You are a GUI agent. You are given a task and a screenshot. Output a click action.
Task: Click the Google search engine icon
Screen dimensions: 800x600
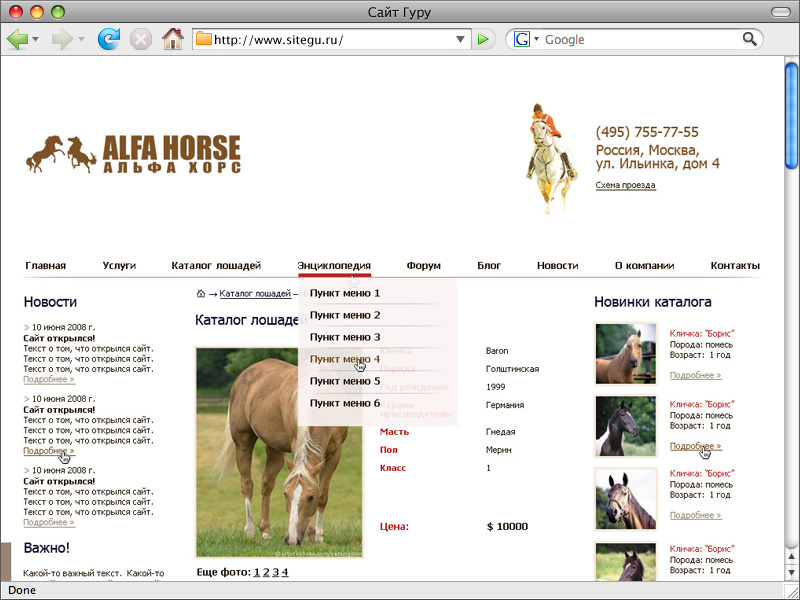(x=521, y=39)
